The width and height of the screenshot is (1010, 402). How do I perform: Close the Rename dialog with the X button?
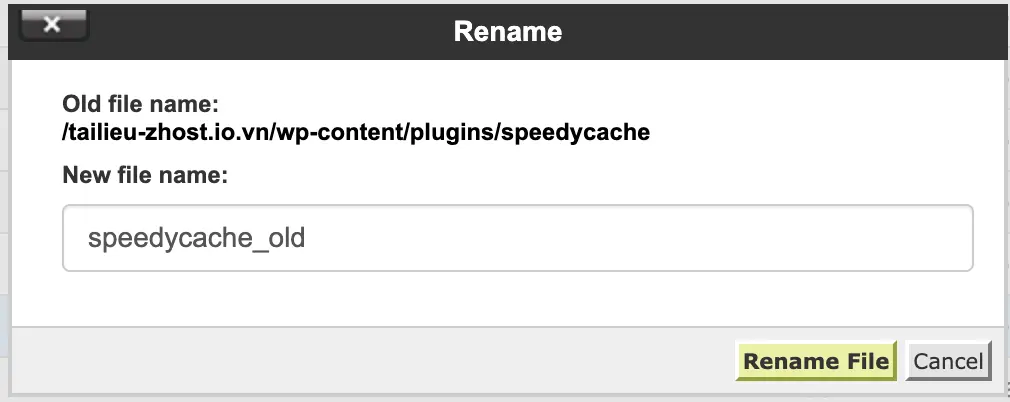click(x=53, y=26)
